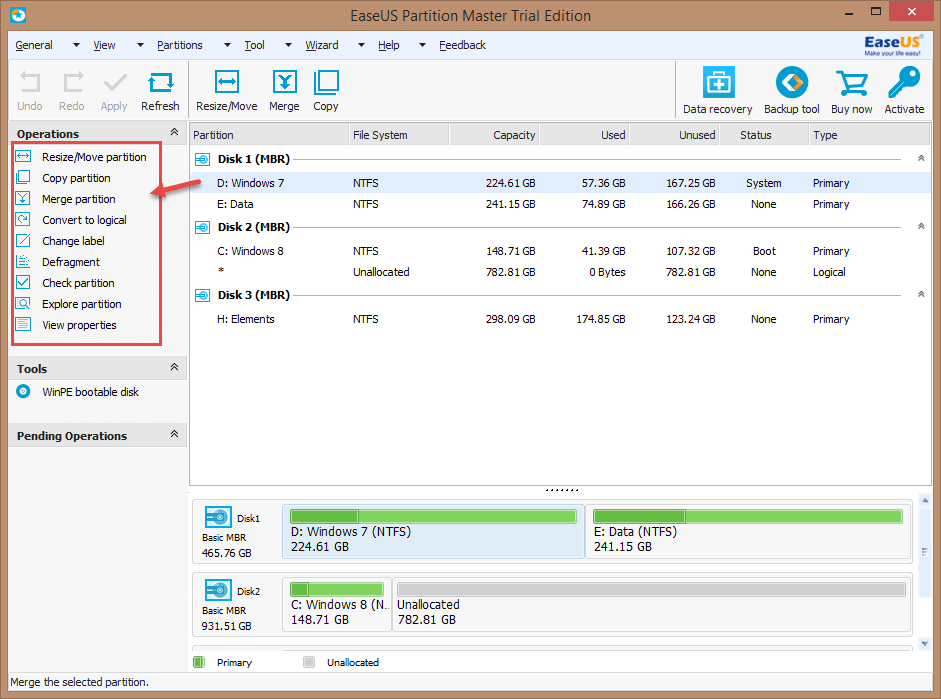This screenshot has height=699, width=941.
Task: Collapse the Disk 2 (MBR) group
Action: coord(921,226)
